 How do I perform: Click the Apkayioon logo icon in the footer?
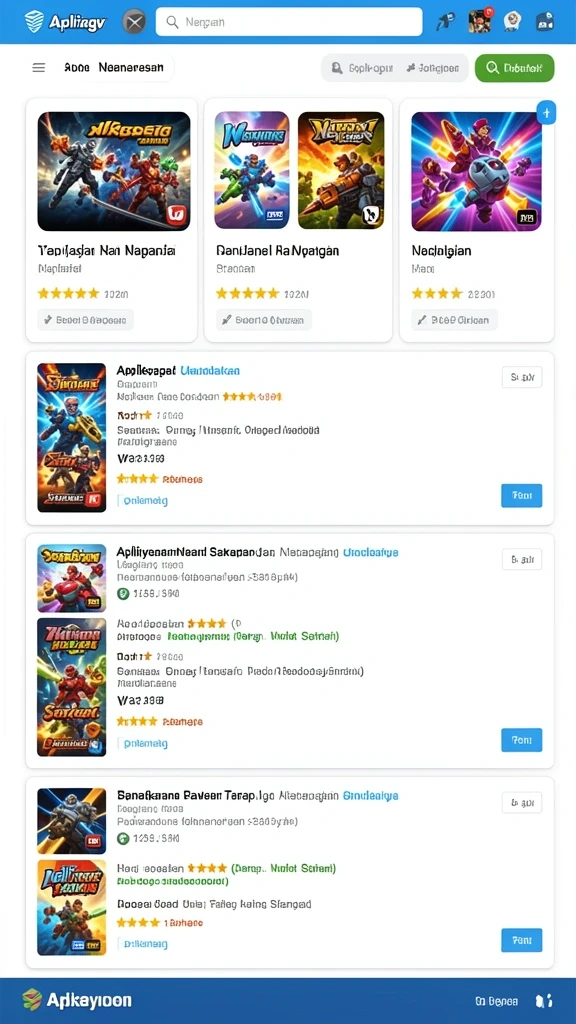pos(32,999)
